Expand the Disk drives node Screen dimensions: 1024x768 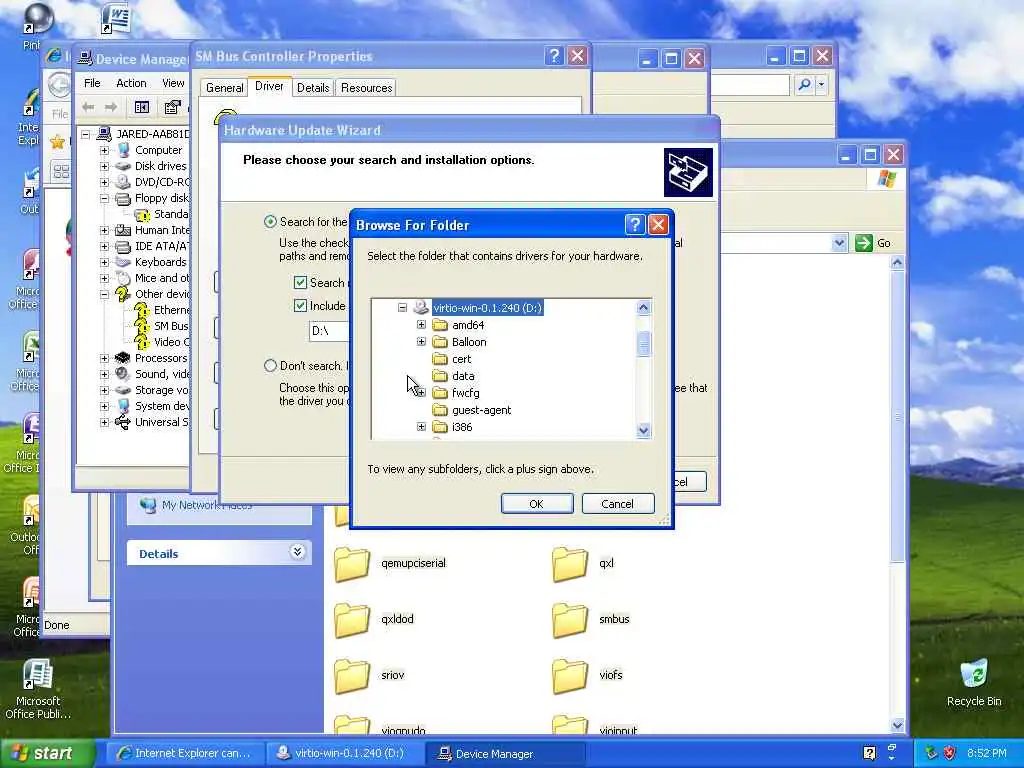click(x=104, y=166)
